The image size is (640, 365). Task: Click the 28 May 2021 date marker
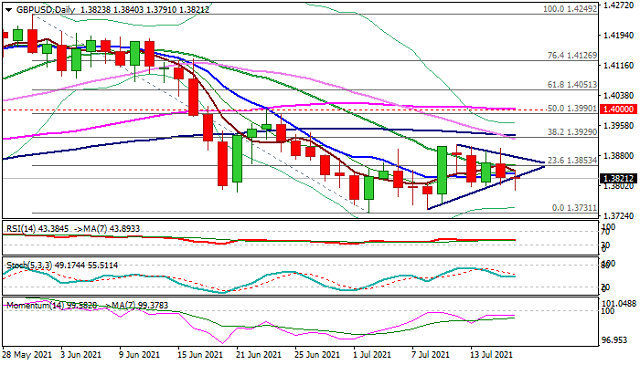click(27, 355)
